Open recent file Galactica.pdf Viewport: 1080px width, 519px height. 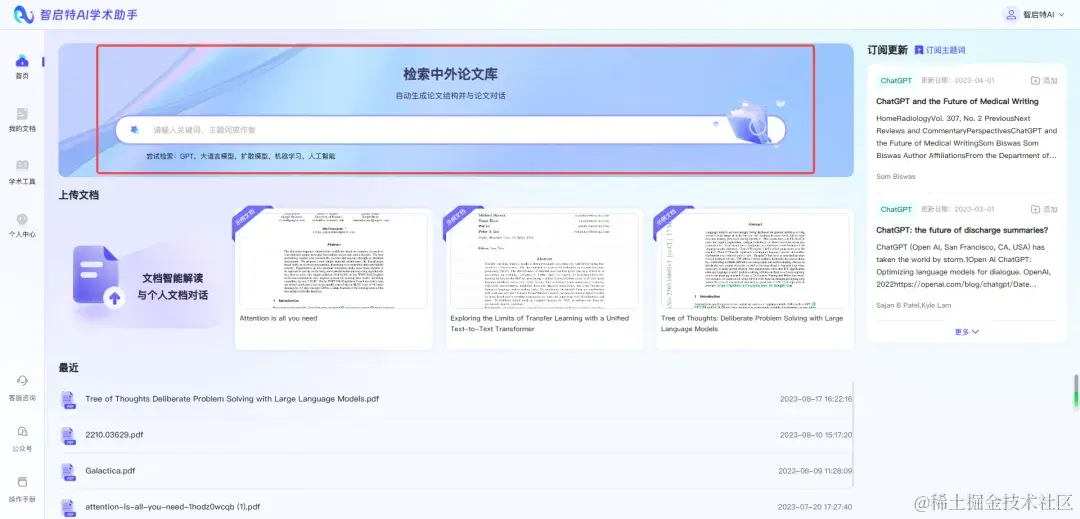click(110, 471)
